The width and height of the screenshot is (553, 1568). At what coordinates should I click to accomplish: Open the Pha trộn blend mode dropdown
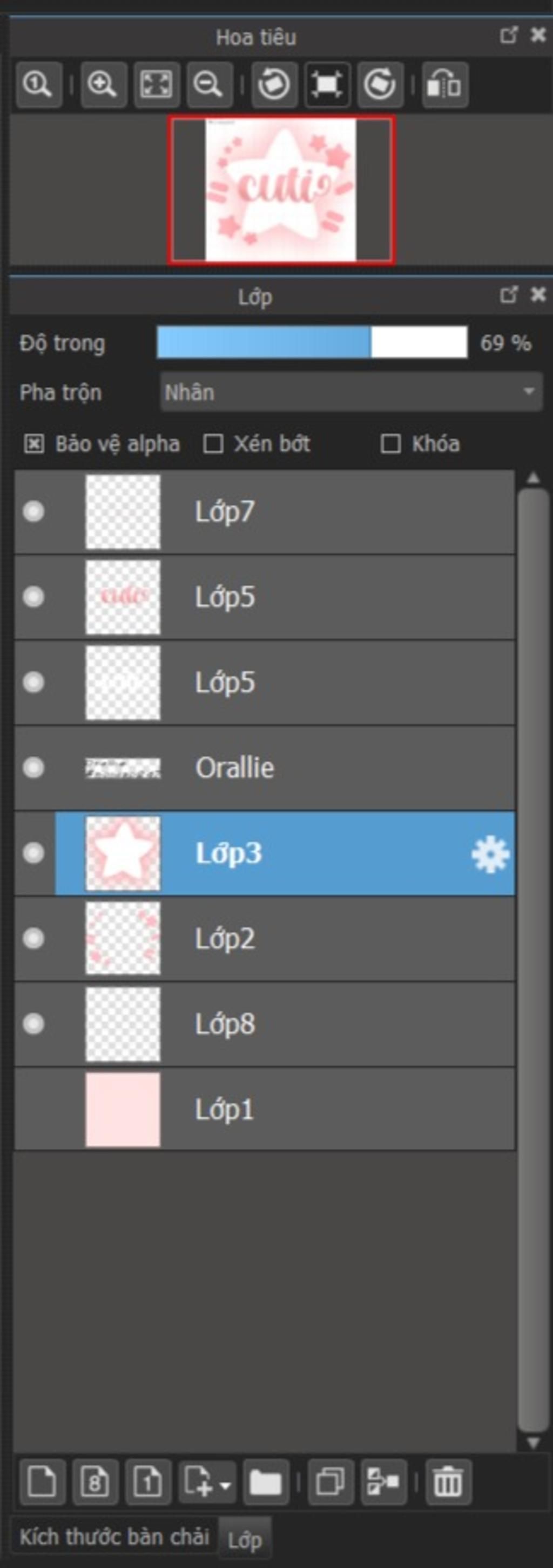tap(351, 392)
